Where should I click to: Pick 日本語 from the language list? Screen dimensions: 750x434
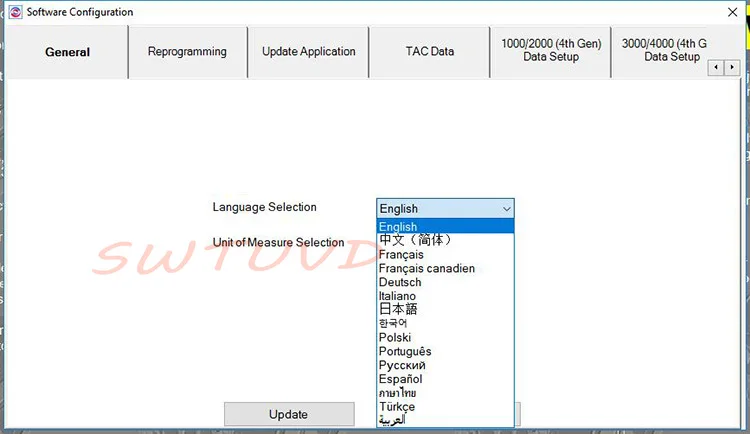[445, 309]
